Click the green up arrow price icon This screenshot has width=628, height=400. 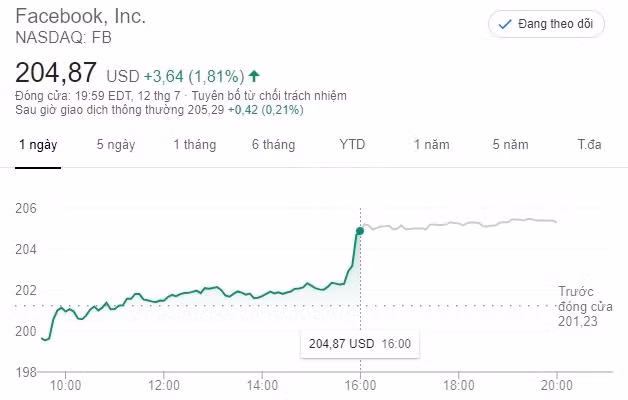[x=254, y=76]
